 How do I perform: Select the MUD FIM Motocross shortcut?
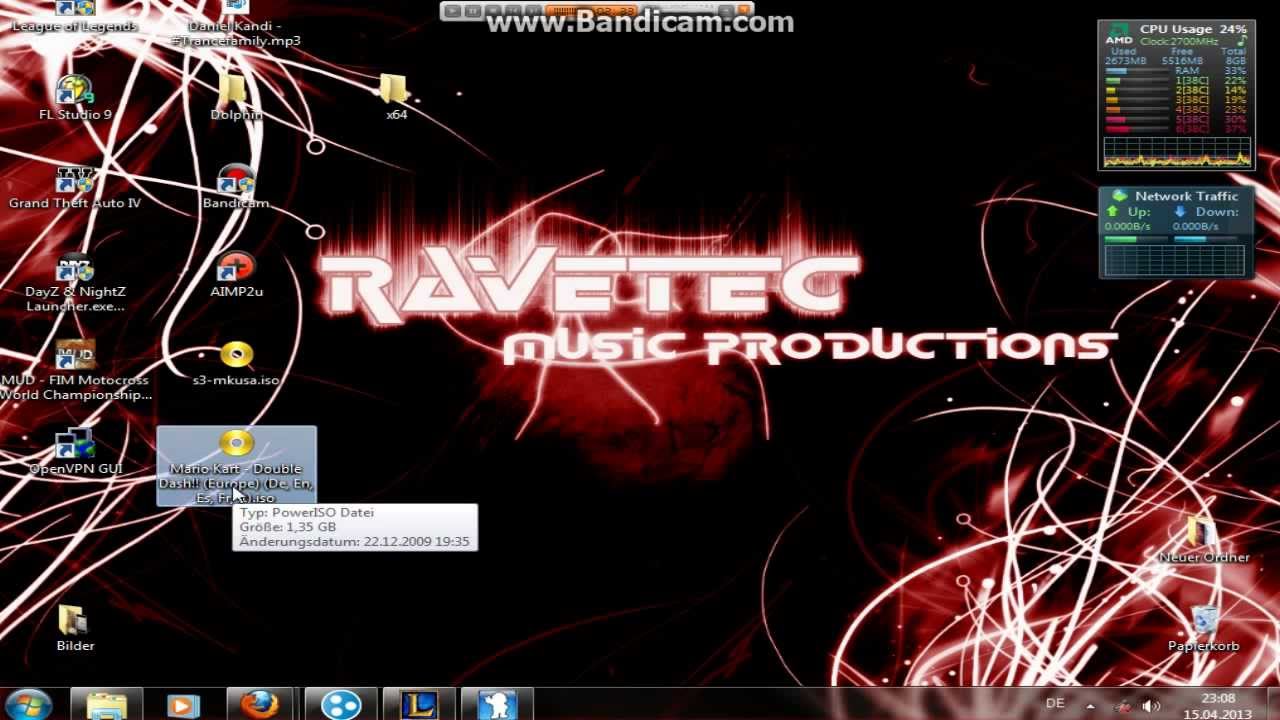tap(75, 371)
